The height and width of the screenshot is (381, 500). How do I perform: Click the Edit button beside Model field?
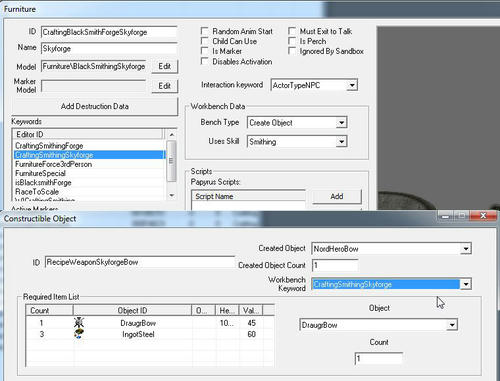[165, 66]
